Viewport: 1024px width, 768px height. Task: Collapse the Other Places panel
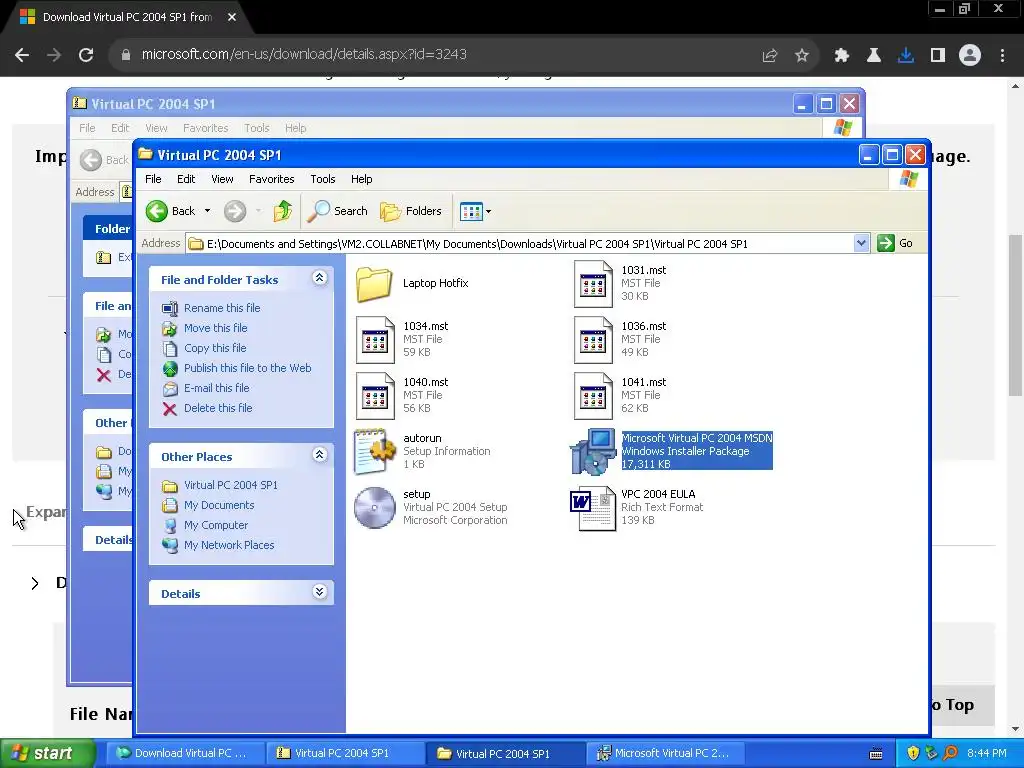point(319,455)
